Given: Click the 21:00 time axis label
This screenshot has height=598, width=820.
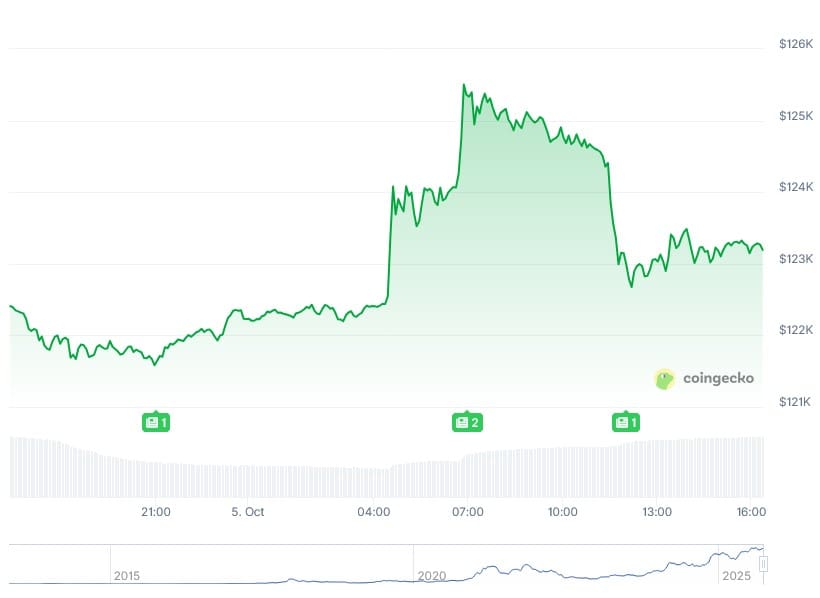Looking at the screenshot, I should pyautogui.click(x=155, y=512).
